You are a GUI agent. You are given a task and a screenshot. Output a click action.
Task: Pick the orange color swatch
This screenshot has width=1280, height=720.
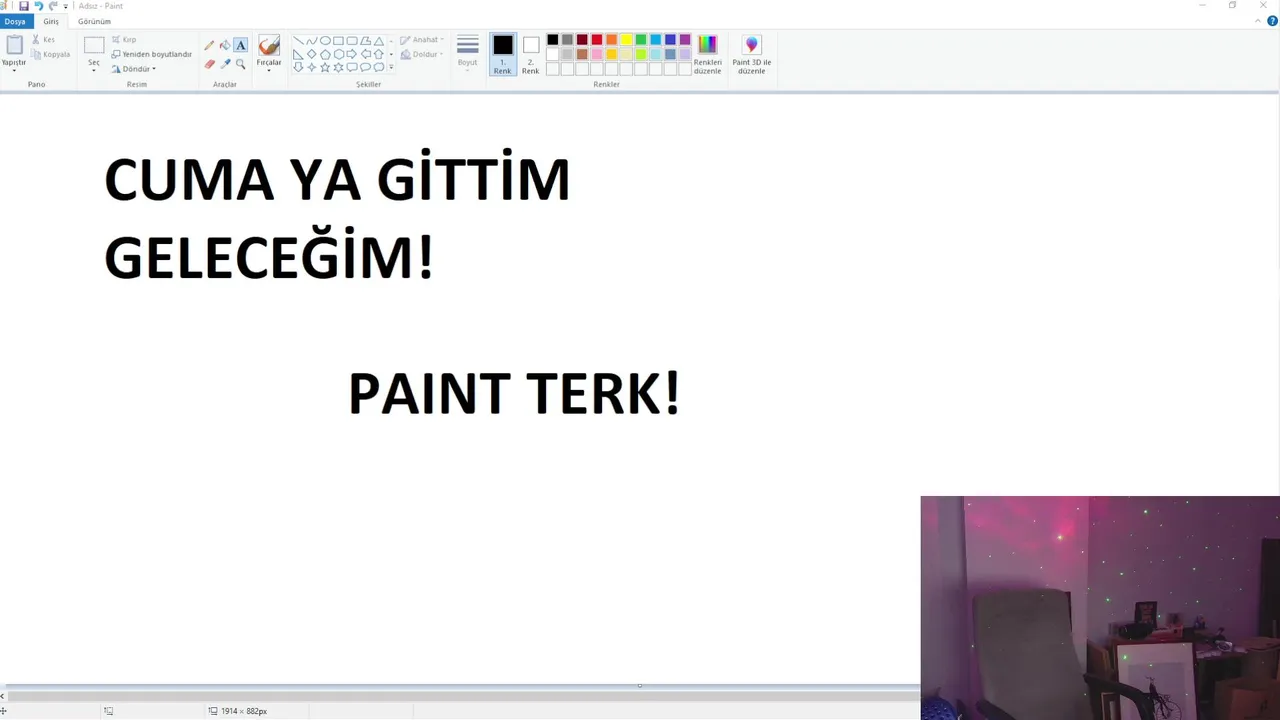coord(611,40)
